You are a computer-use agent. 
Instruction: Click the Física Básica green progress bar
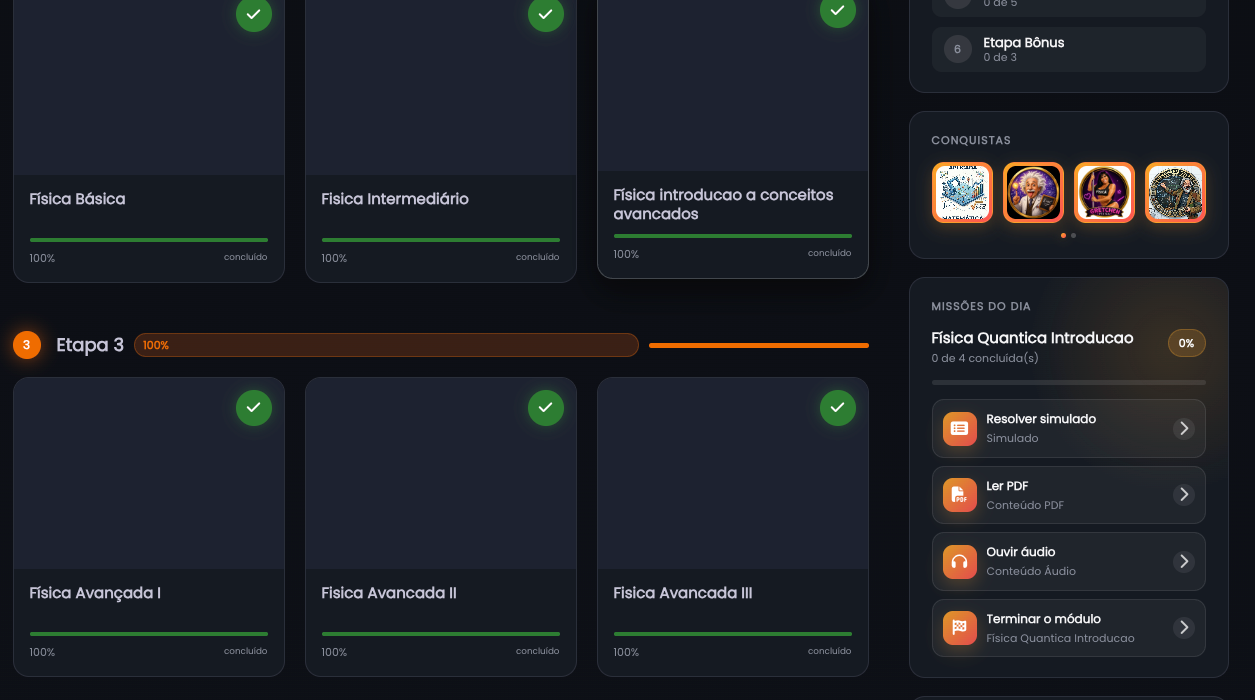pyautogui.click(x=149, y=240)
